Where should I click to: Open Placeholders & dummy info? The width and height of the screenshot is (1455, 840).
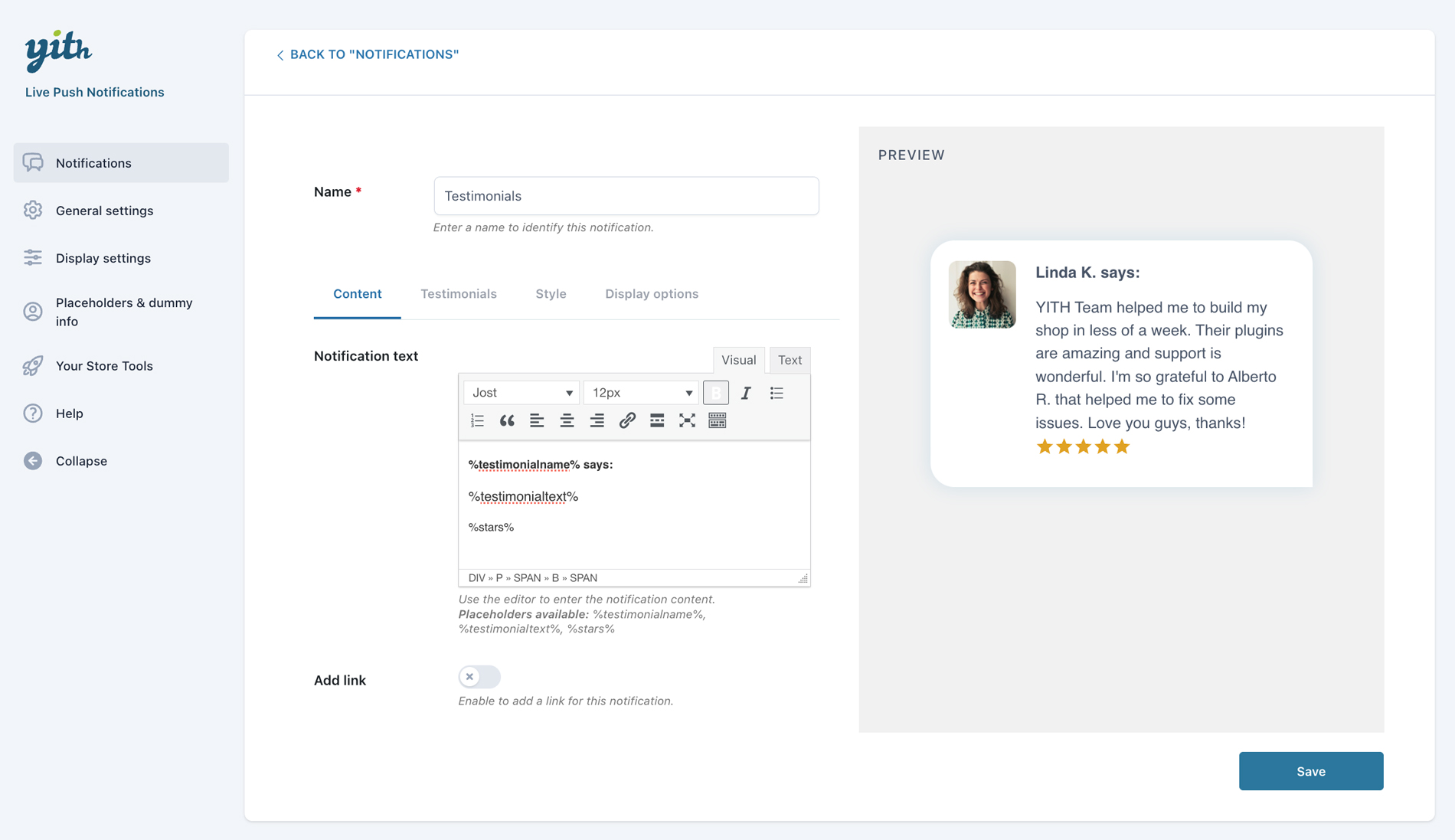(x=124, y=312)
